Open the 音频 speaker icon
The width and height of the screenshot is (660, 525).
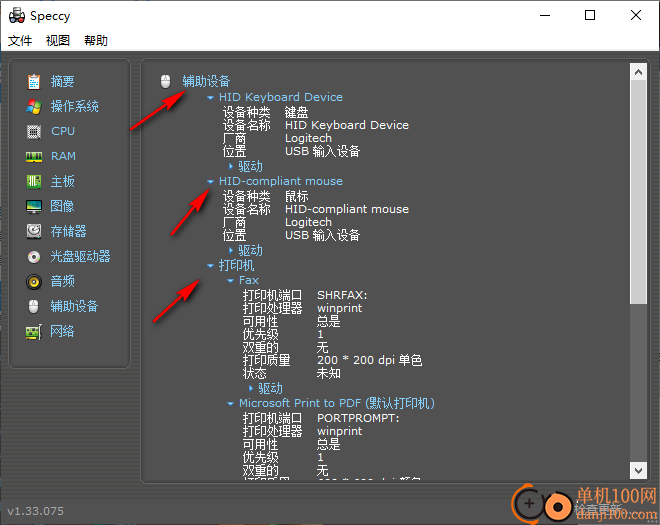(x=34, y=282)
